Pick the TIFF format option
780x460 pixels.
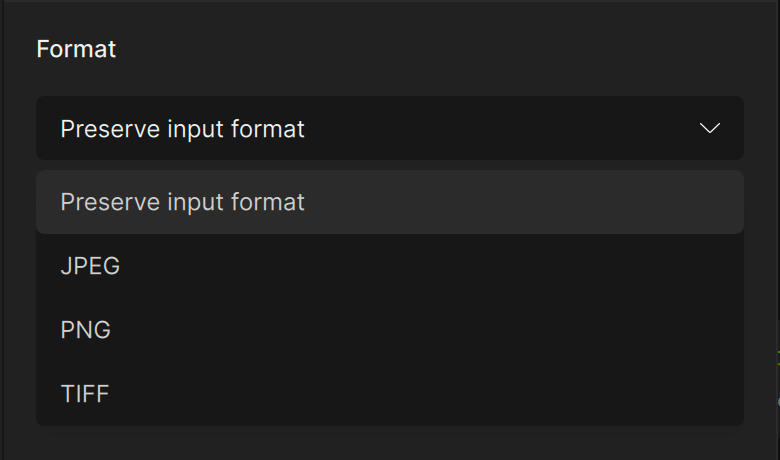point(390,393)
